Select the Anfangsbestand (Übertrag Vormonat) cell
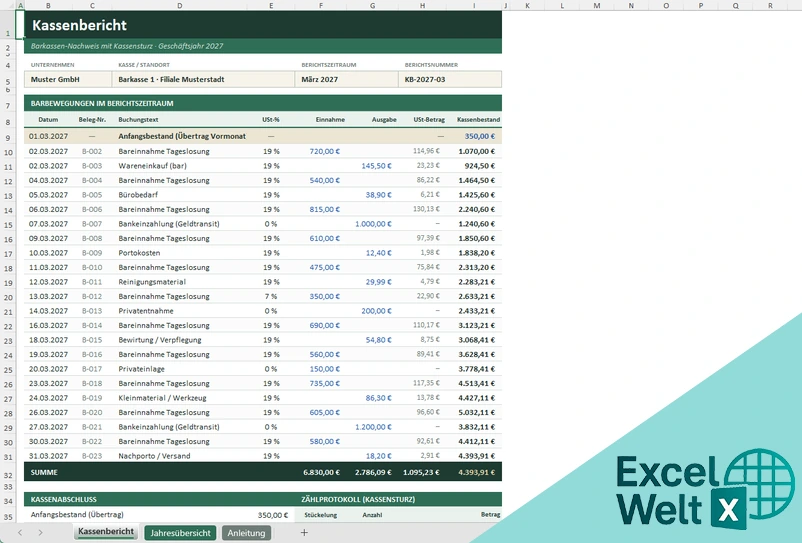Image resolution: width=802 pixels, height=543 pixels. click(182, 136)
